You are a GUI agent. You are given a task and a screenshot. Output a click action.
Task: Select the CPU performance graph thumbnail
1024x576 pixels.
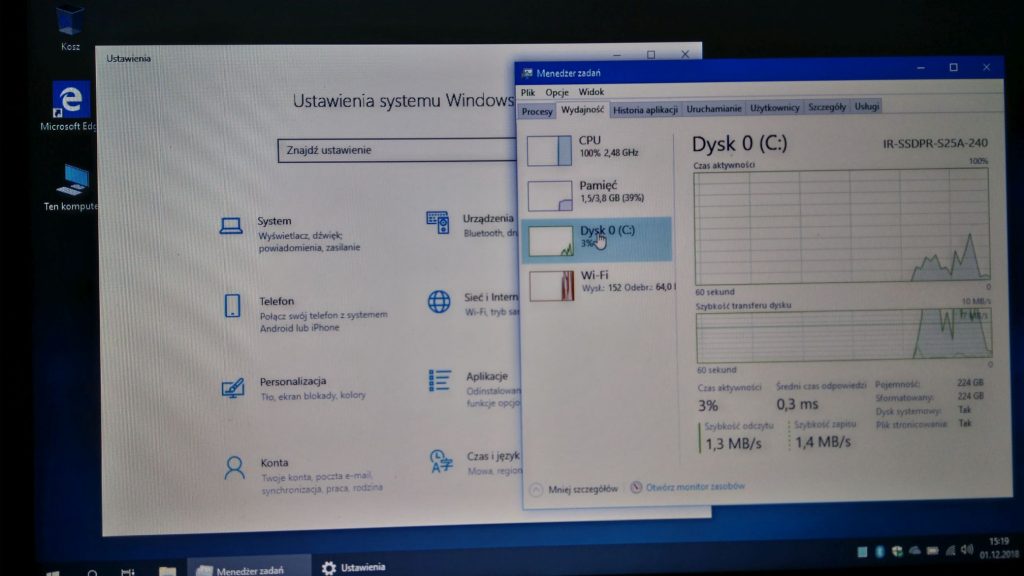click(549, 150)
